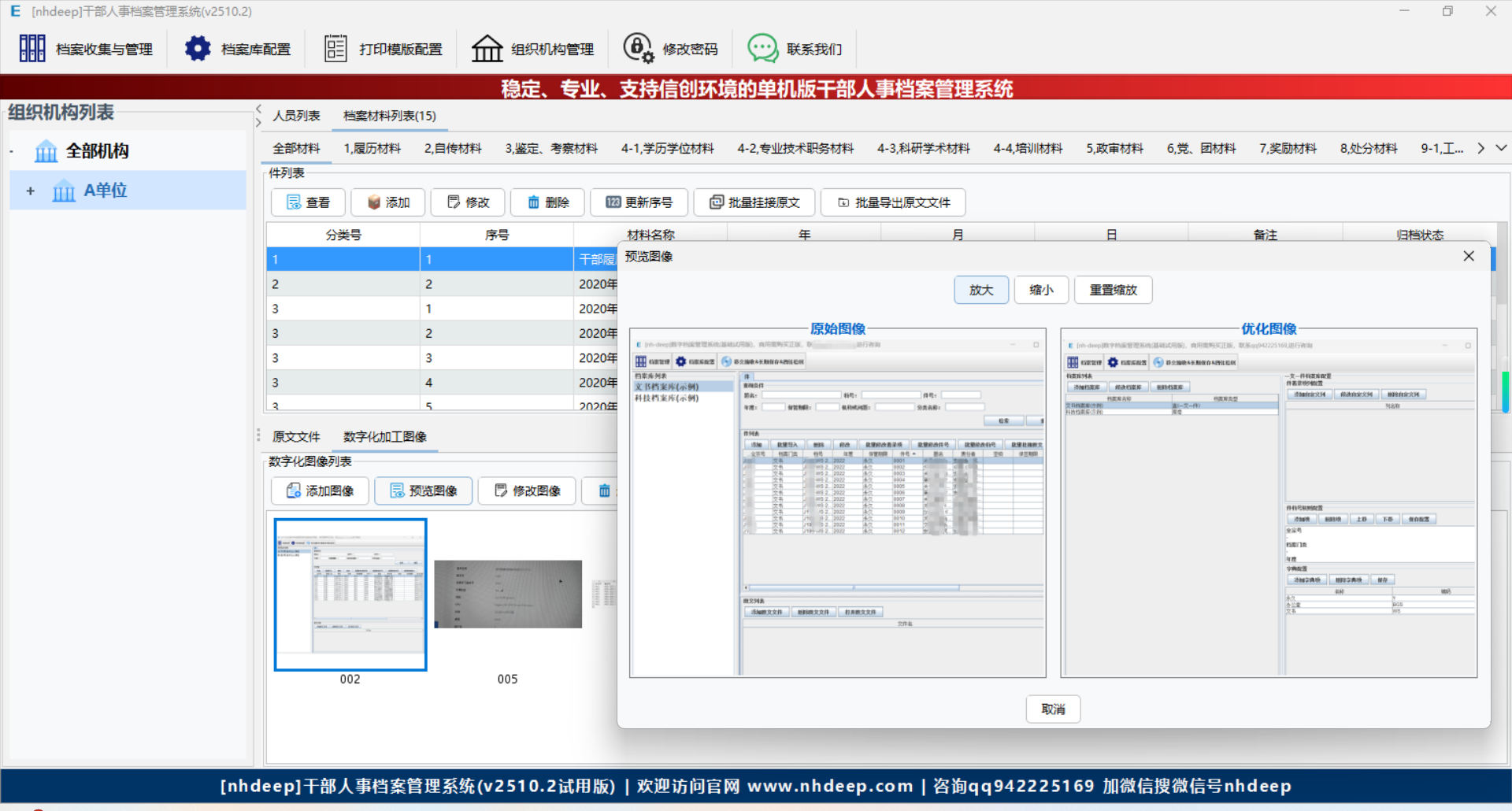
Task: Switch to the 原文文件 tab
Action: pyautogui.click(x=296, y=436)
